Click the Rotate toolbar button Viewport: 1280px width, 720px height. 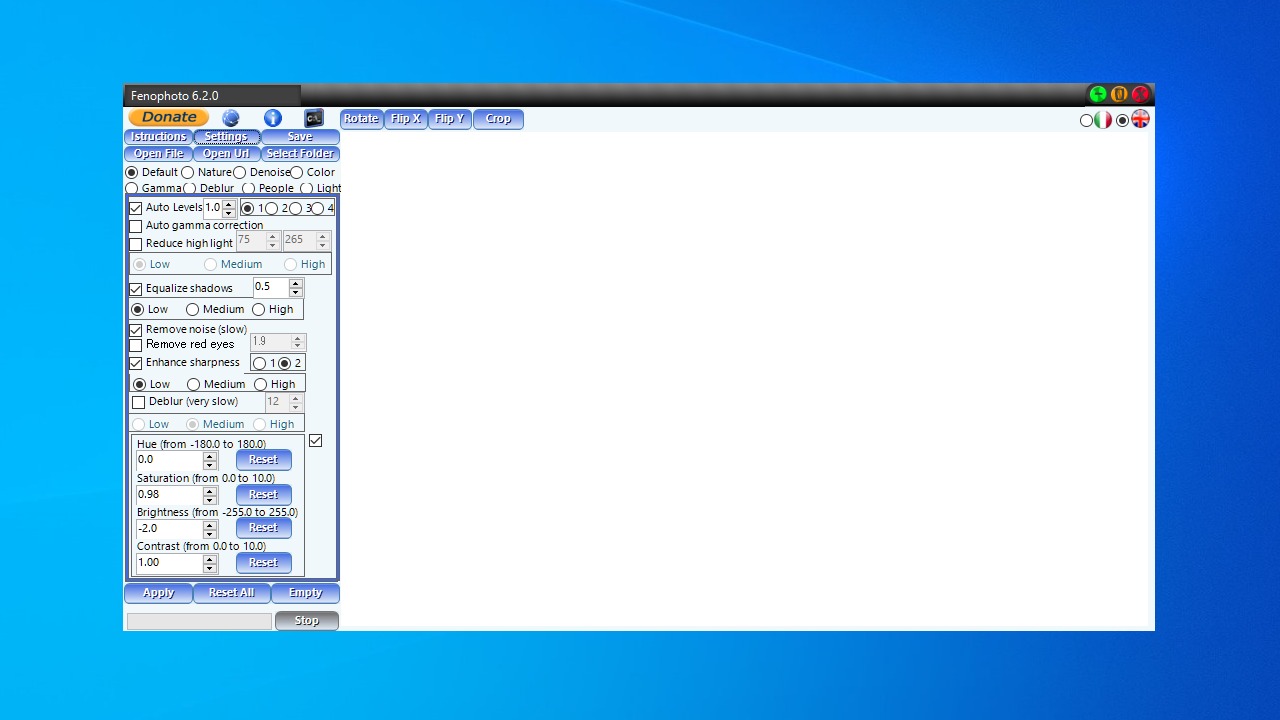[361, 119]
